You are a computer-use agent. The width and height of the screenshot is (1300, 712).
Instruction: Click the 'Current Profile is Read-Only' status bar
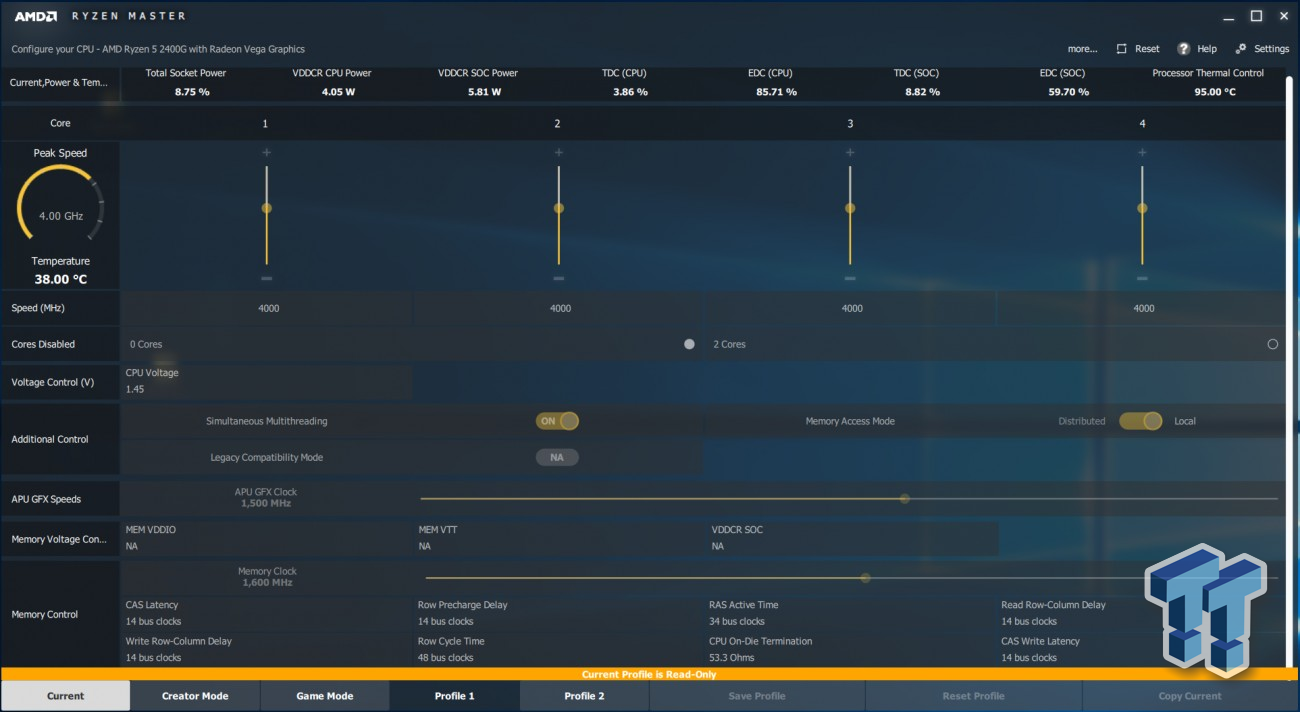[x=649, y=675]
